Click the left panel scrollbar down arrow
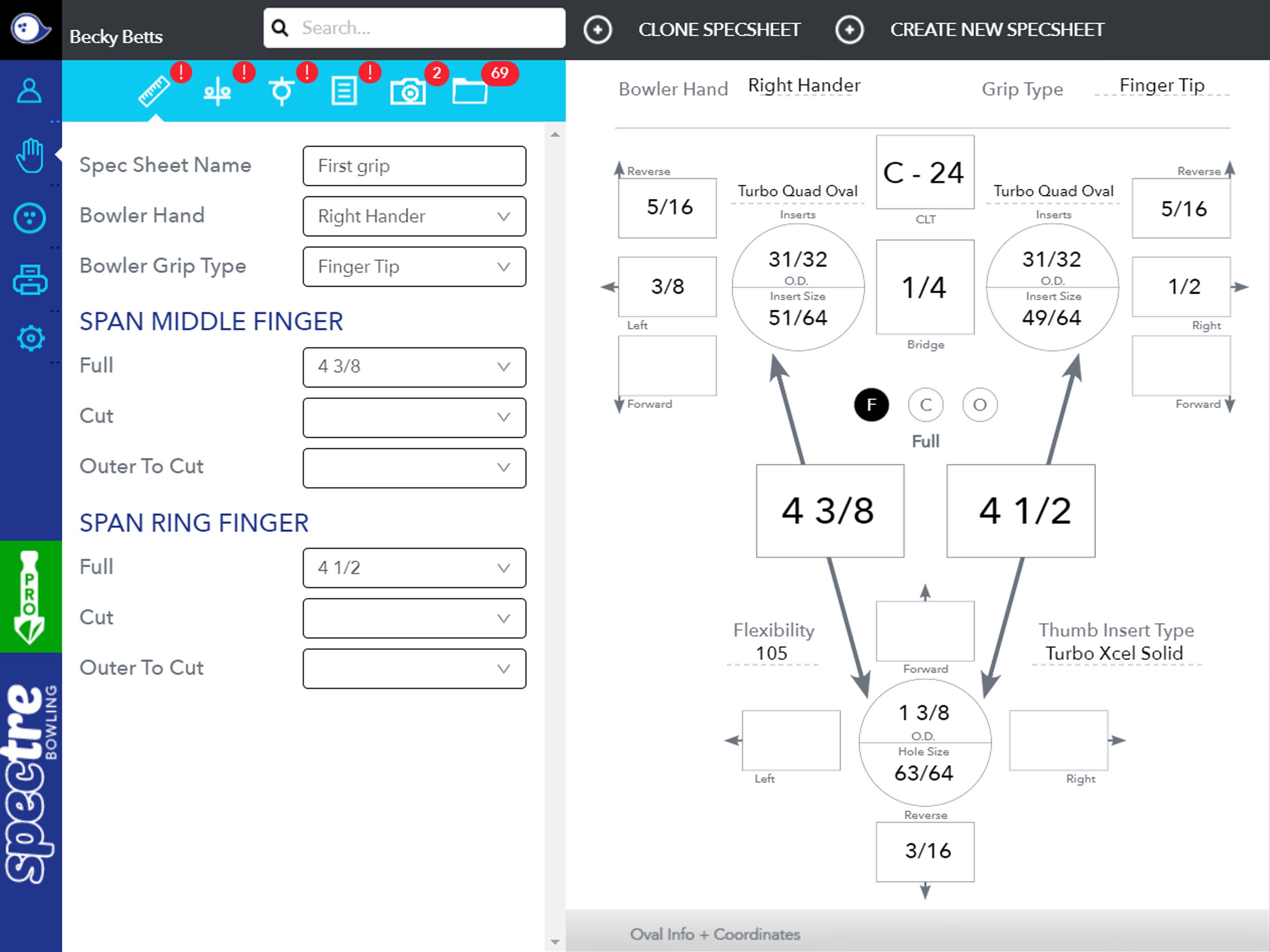Viewport: 1270px width, 952px height. [x=555, y=942]
